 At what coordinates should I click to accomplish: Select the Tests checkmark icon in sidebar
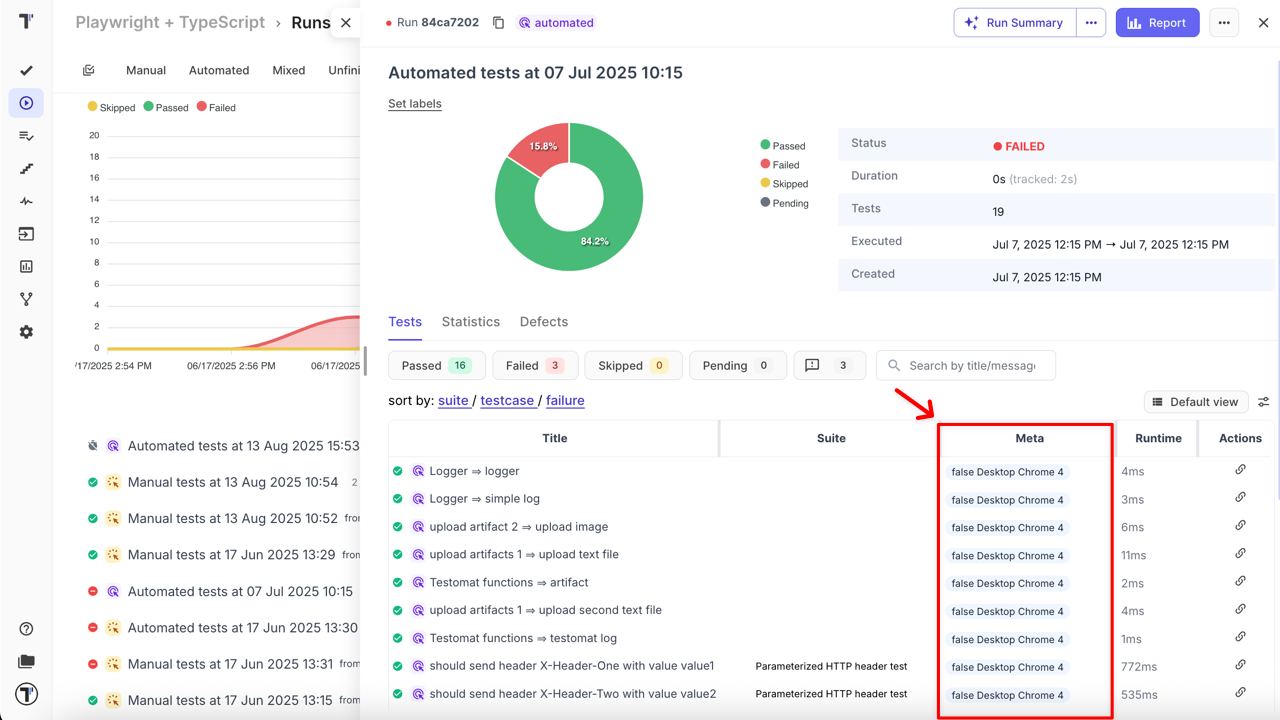pyautogui.click(x=26, y=70)
